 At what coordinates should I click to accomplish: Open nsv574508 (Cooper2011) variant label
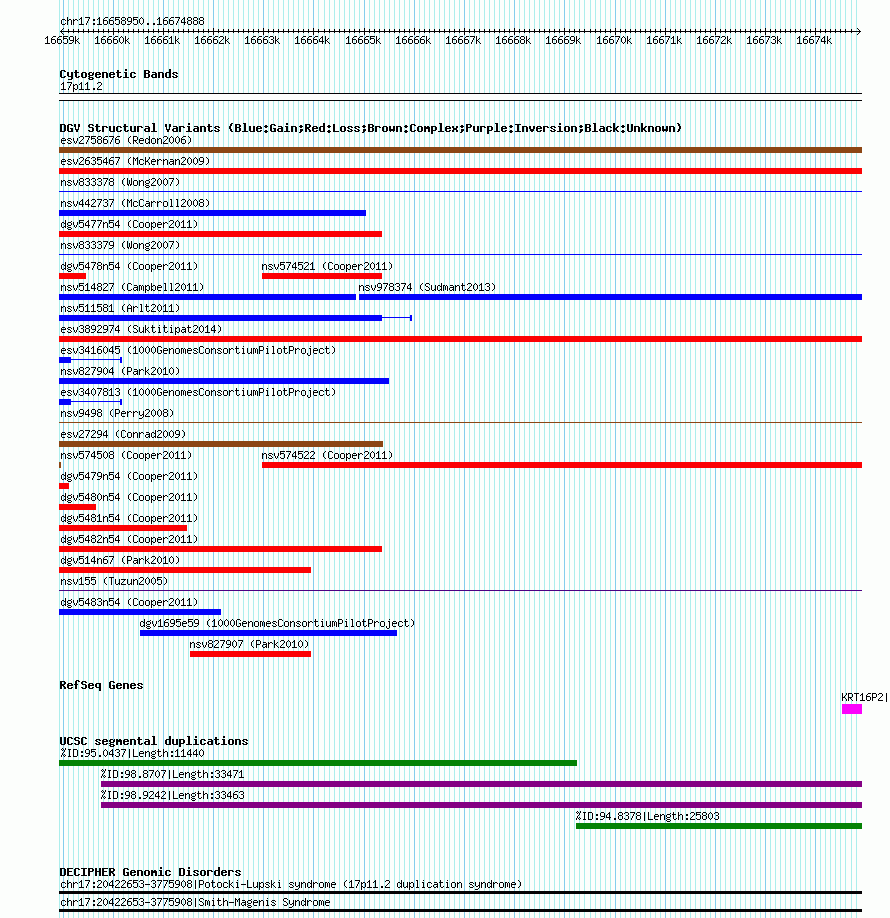126,455
